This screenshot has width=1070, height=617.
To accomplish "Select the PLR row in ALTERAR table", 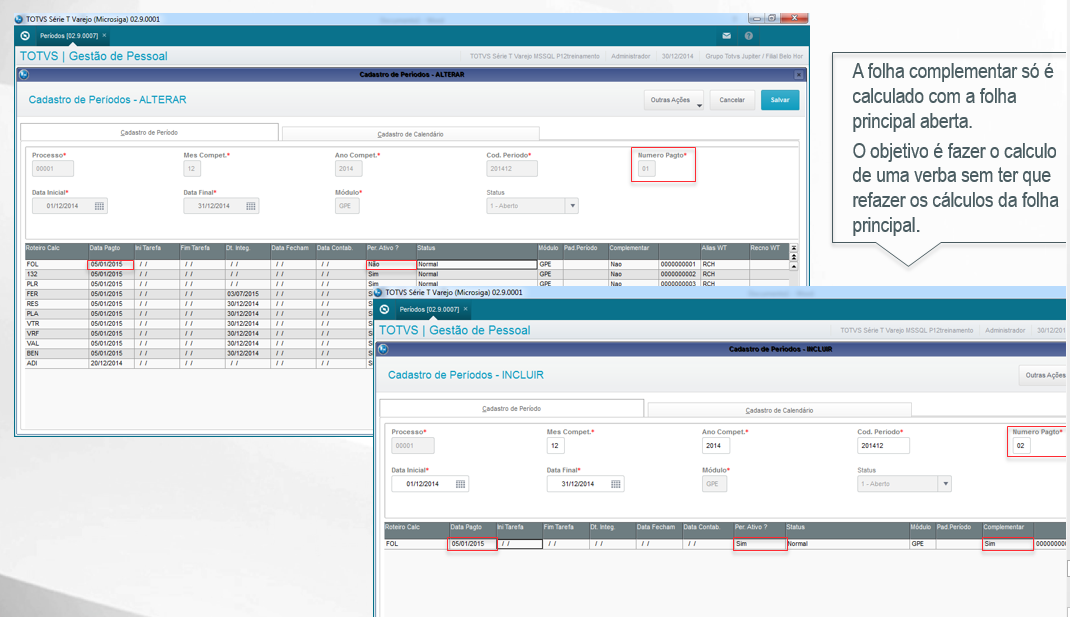I will (407, 284).
